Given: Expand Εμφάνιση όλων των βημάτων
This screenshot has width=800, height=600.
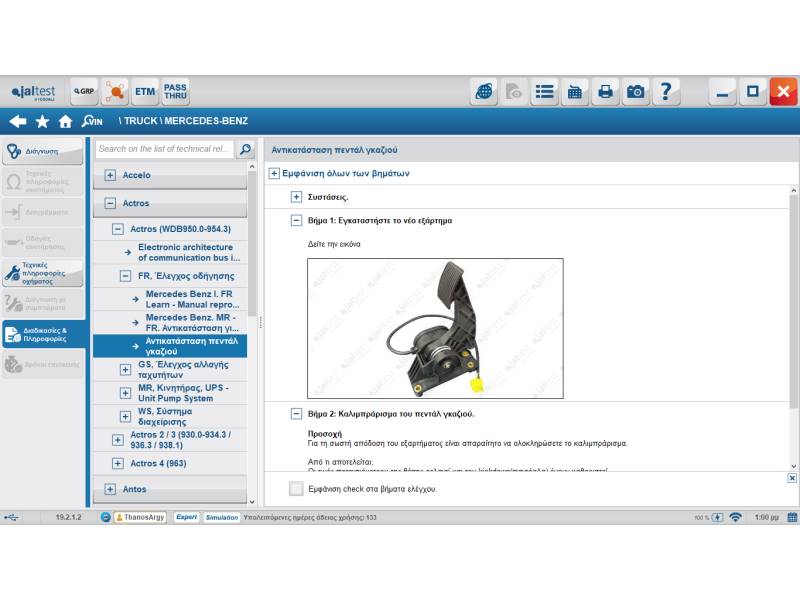Looking at the screenshot, I should tap(274, 173).
